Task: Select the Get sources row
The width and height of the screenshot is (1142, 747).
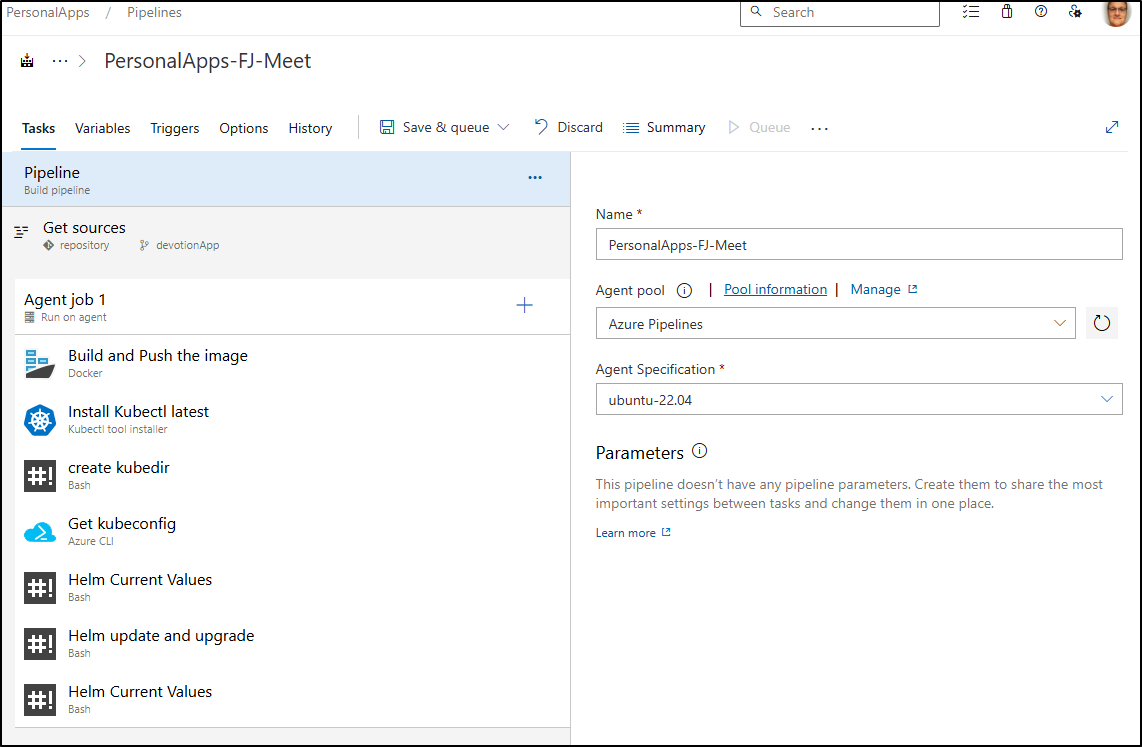Action: (286, 236)
